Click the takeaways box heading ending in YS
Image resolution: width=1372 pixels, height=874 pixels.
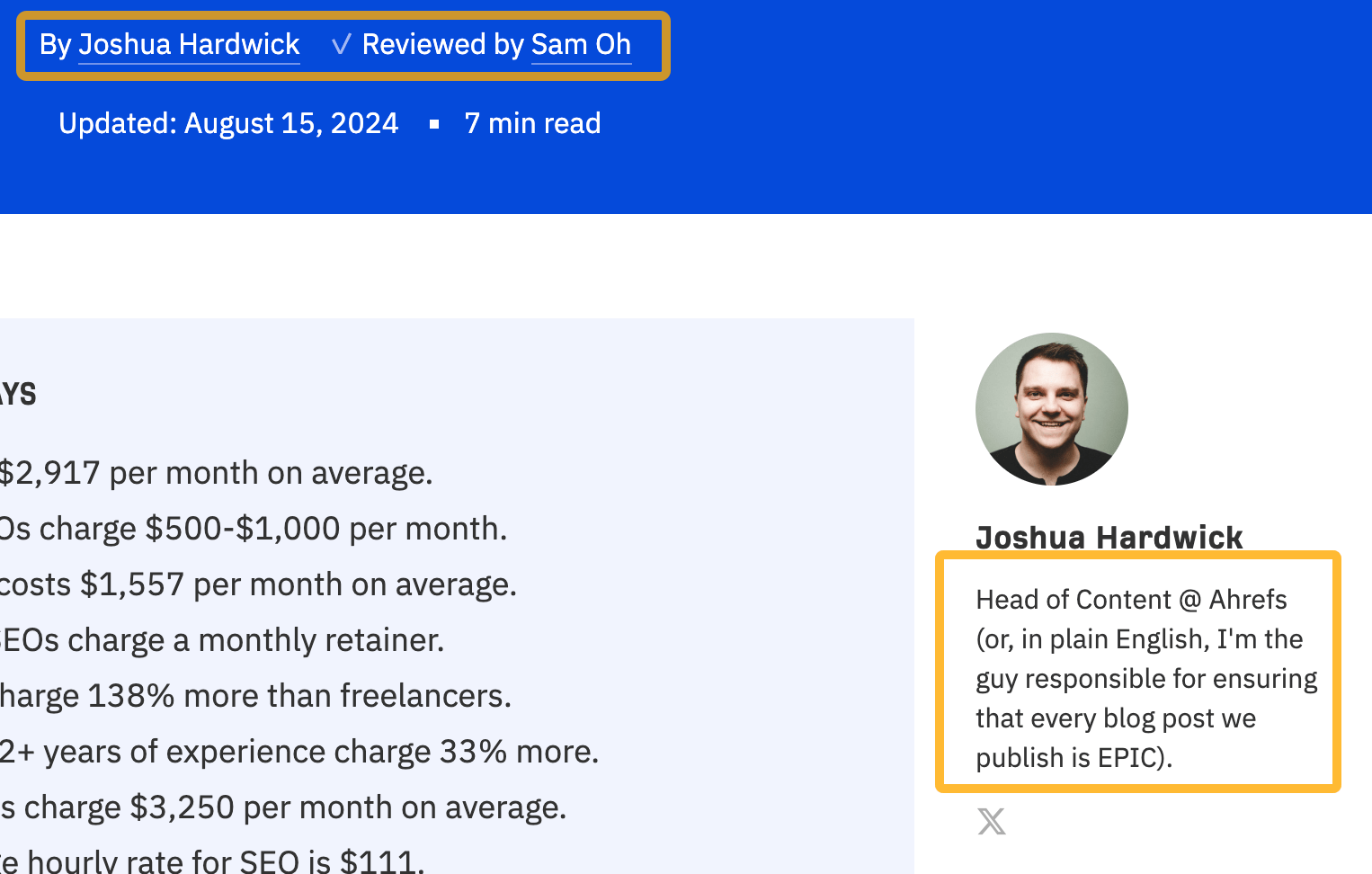18,394
